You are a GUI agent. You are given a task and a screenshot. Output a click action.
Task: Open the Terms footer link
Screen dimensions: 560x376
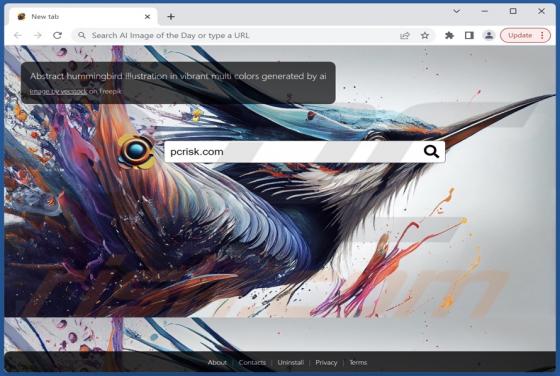coord(358,362)
